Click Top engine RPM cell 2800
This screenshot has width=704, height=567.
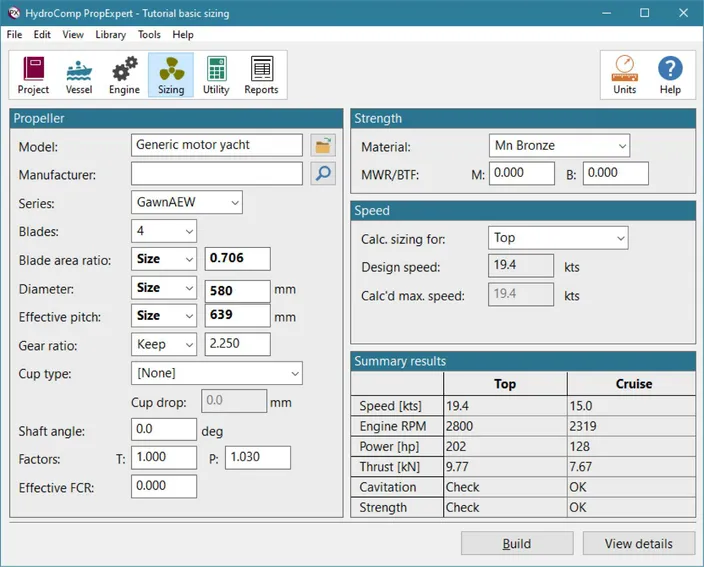click(x=505, y=426)
